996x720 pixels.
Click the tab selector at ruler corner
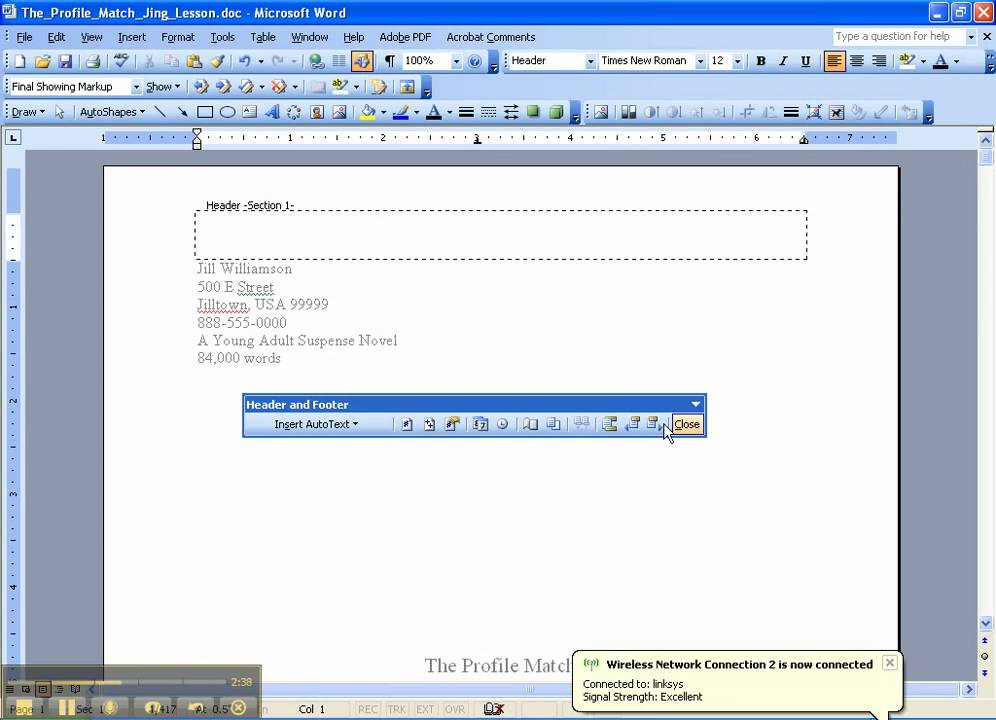13,137
